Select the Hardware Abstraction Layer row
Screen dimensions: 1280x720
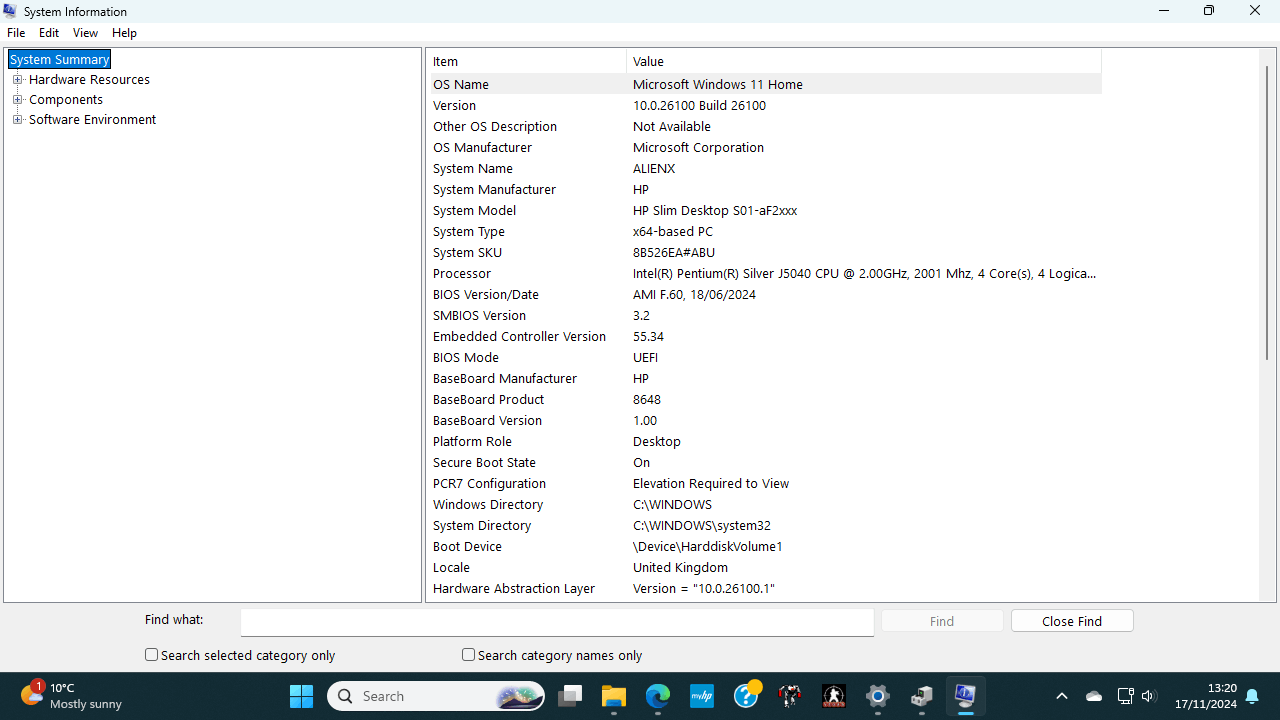(766, 589)
